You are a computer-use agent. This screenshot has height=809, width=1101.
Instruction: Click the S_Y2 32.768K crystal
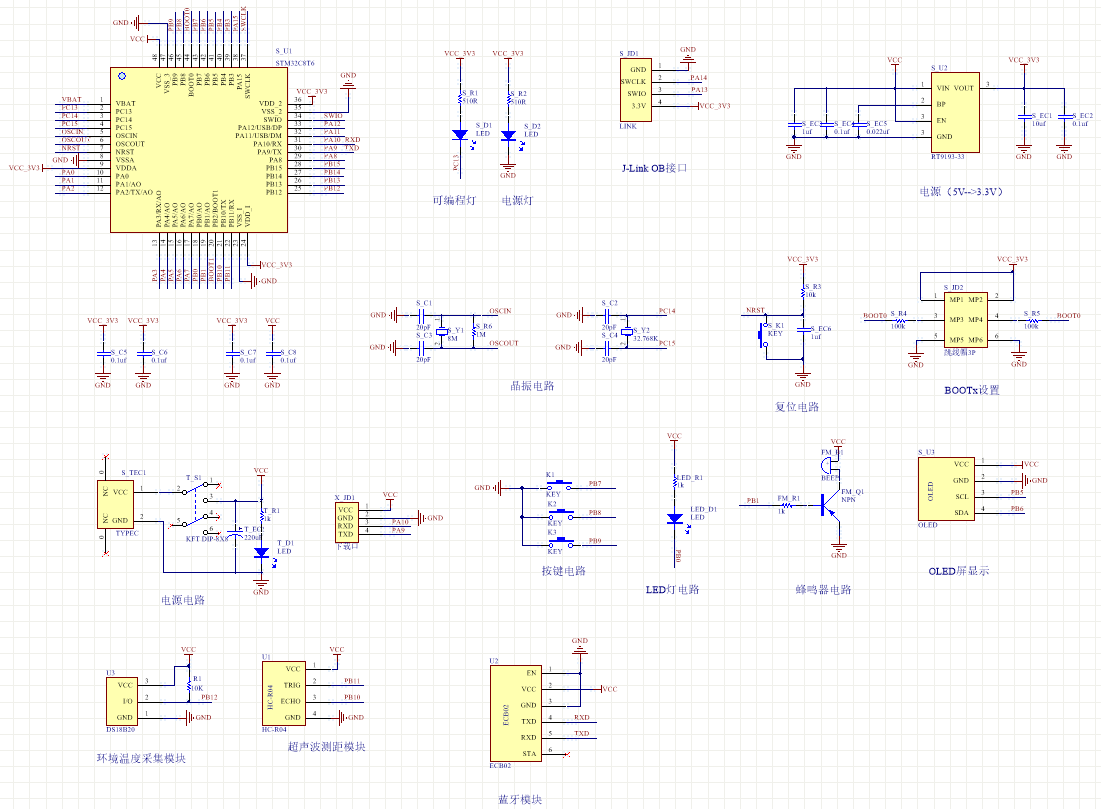[627, 331]
